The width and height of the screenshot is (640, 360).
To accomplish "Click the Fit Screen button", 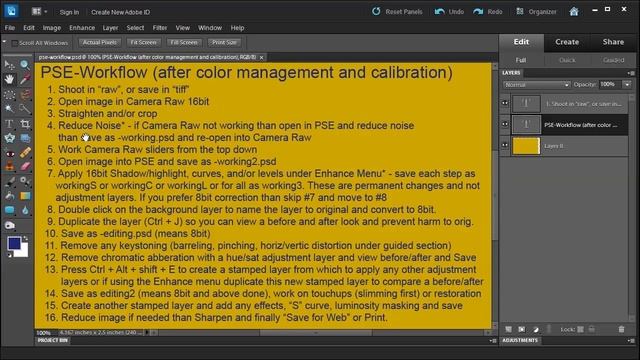I will tap(143, 42).
